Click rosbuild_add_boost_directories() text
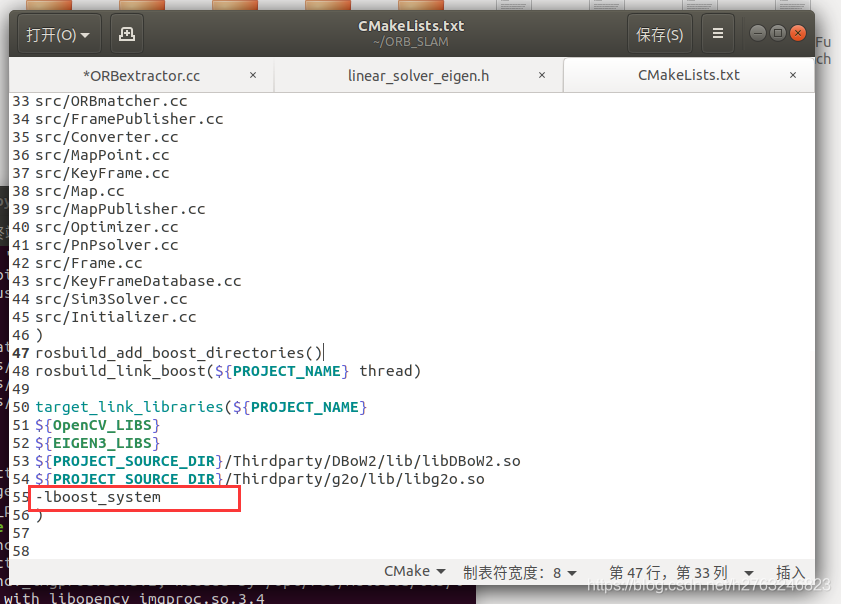This screenshot has height=604, width=841. pos(179,353)
